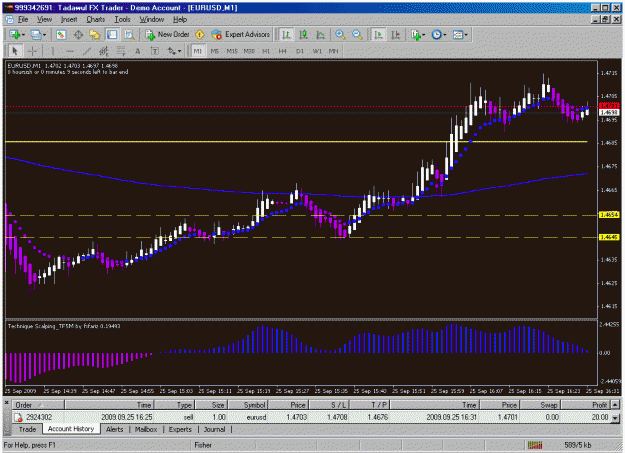Open the Insert menu
The image size is (625, 453).
(x=69, y=19)
